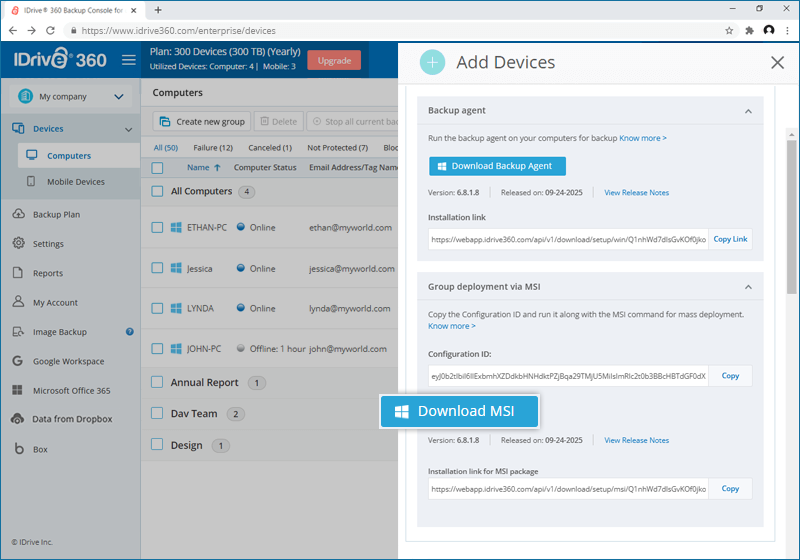The image size is (800, 560).
Task: Click the My company building icon
Action: pyautogui.click(x=26, y=96)
